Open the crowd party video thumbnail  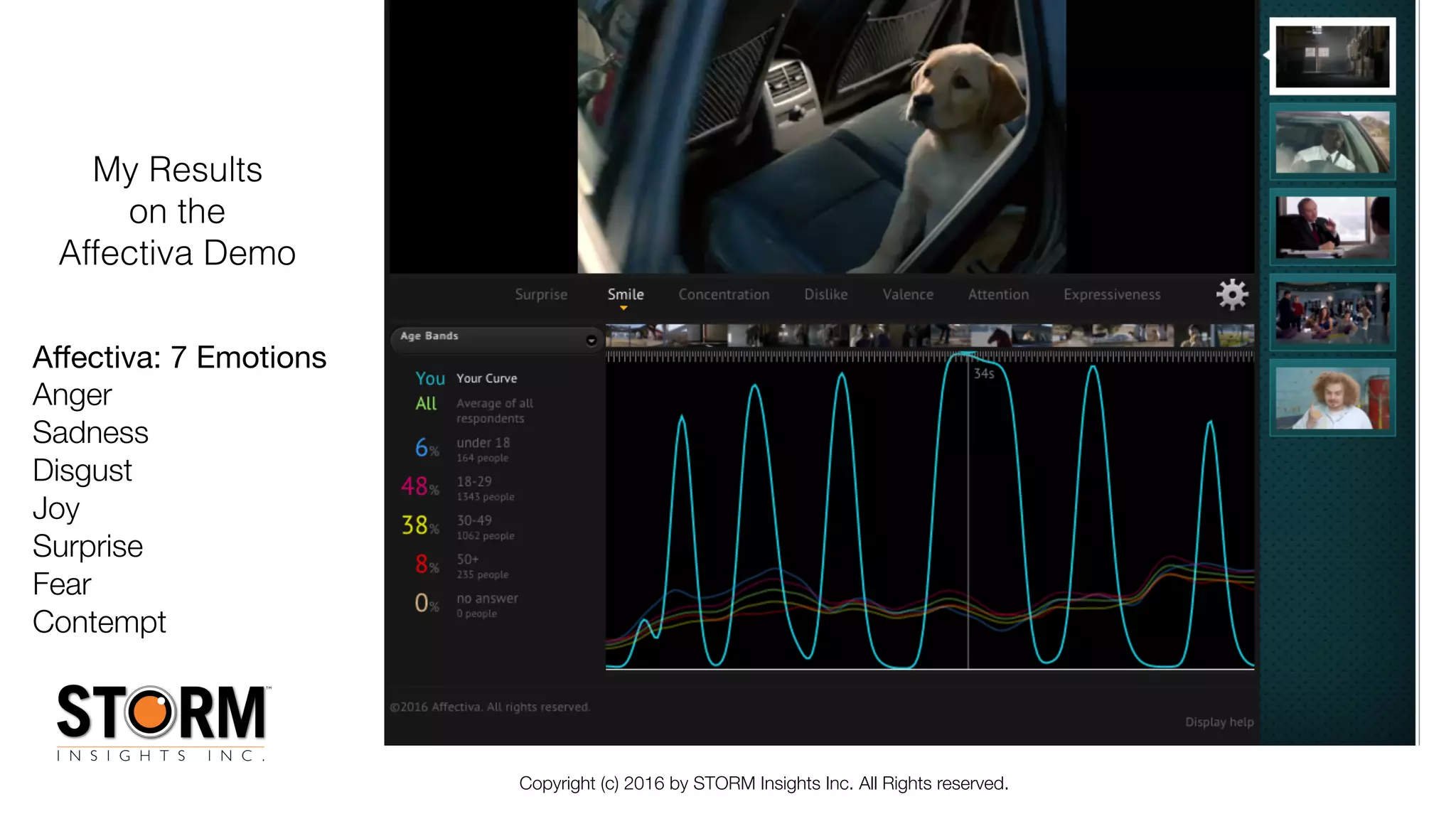(x=1332, y=312)
